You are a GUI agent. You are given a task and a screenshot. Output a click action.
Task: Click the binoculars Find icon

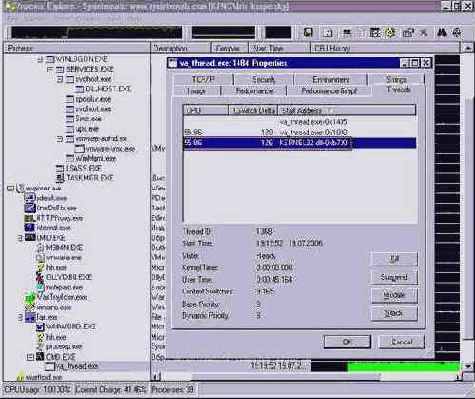click(442, 33)
